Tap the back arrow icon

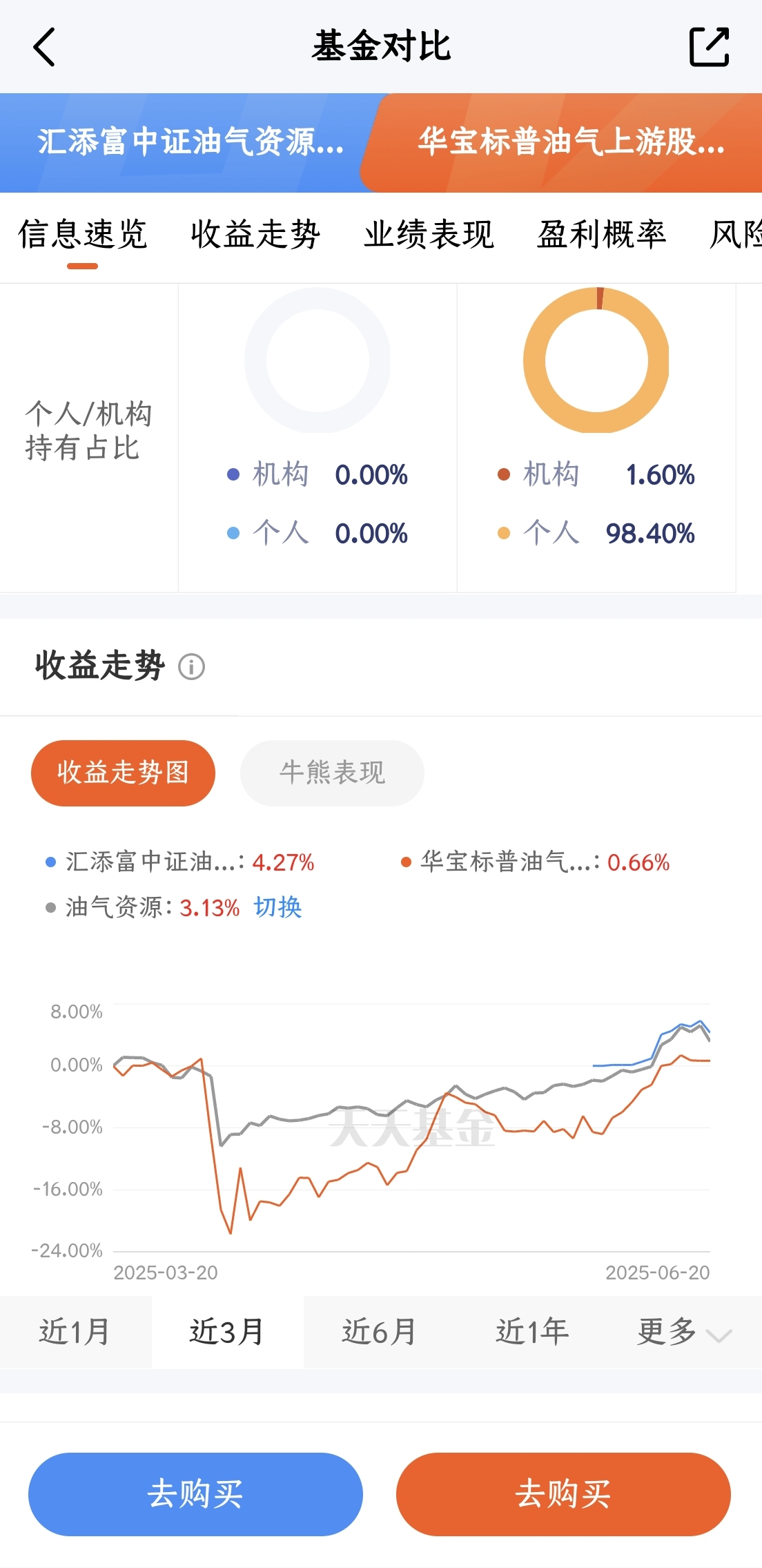44,47
